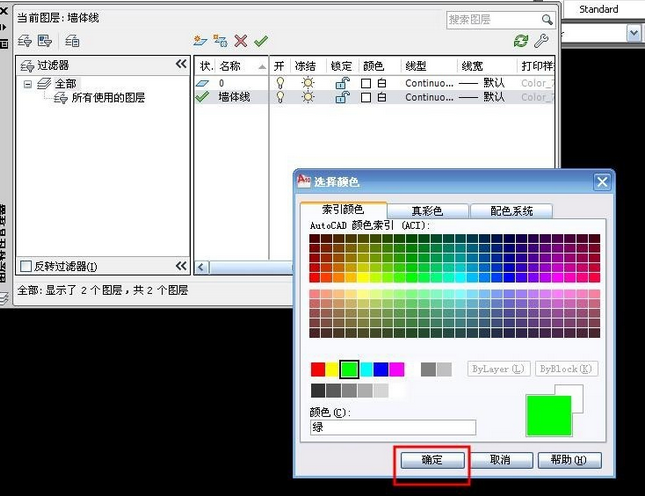Enable the 反转过滤器 checkbox
Screen dimensions: 645x496
click(26, 266)
